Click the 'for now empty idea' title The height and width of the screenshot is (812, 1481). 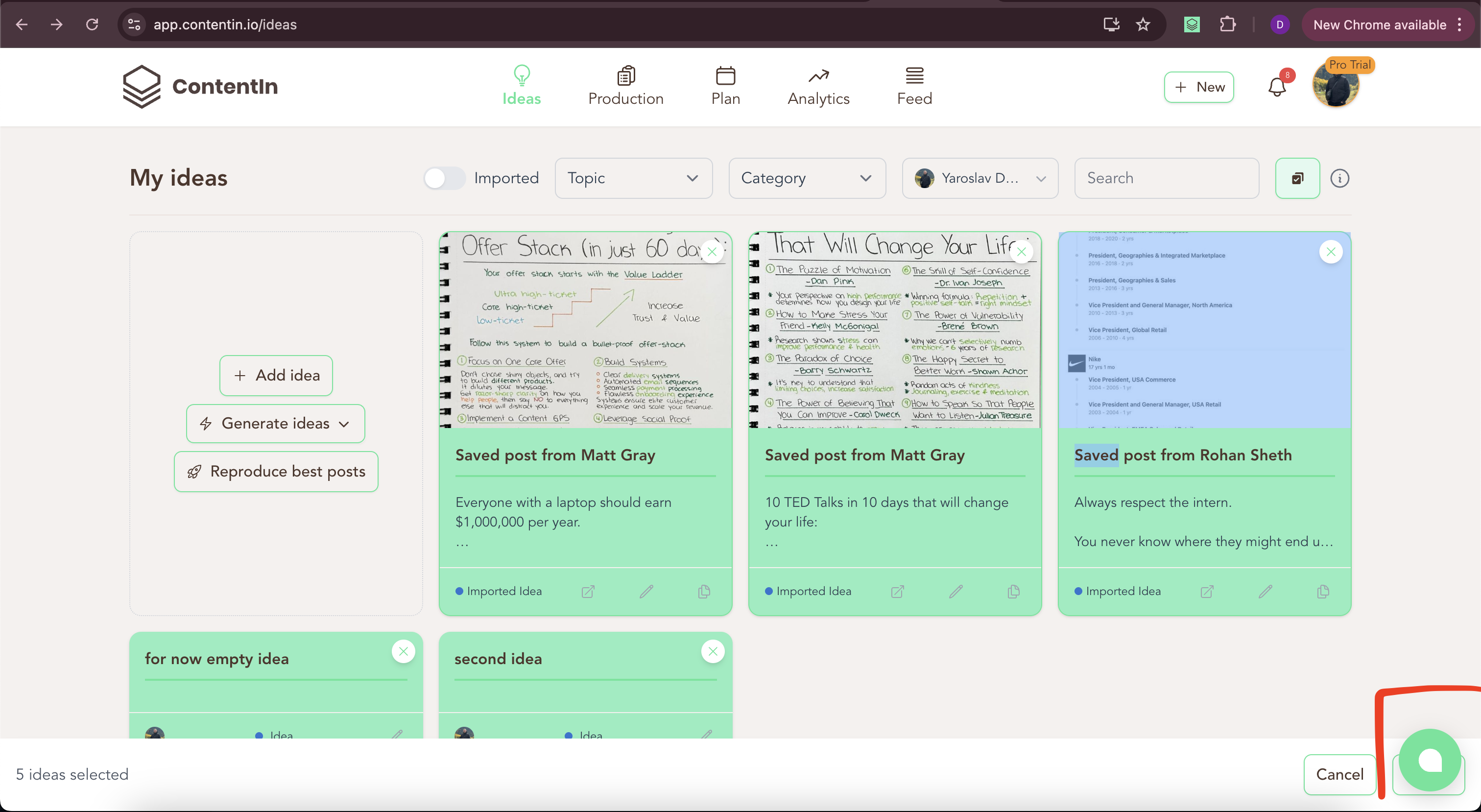coord(217,659)
